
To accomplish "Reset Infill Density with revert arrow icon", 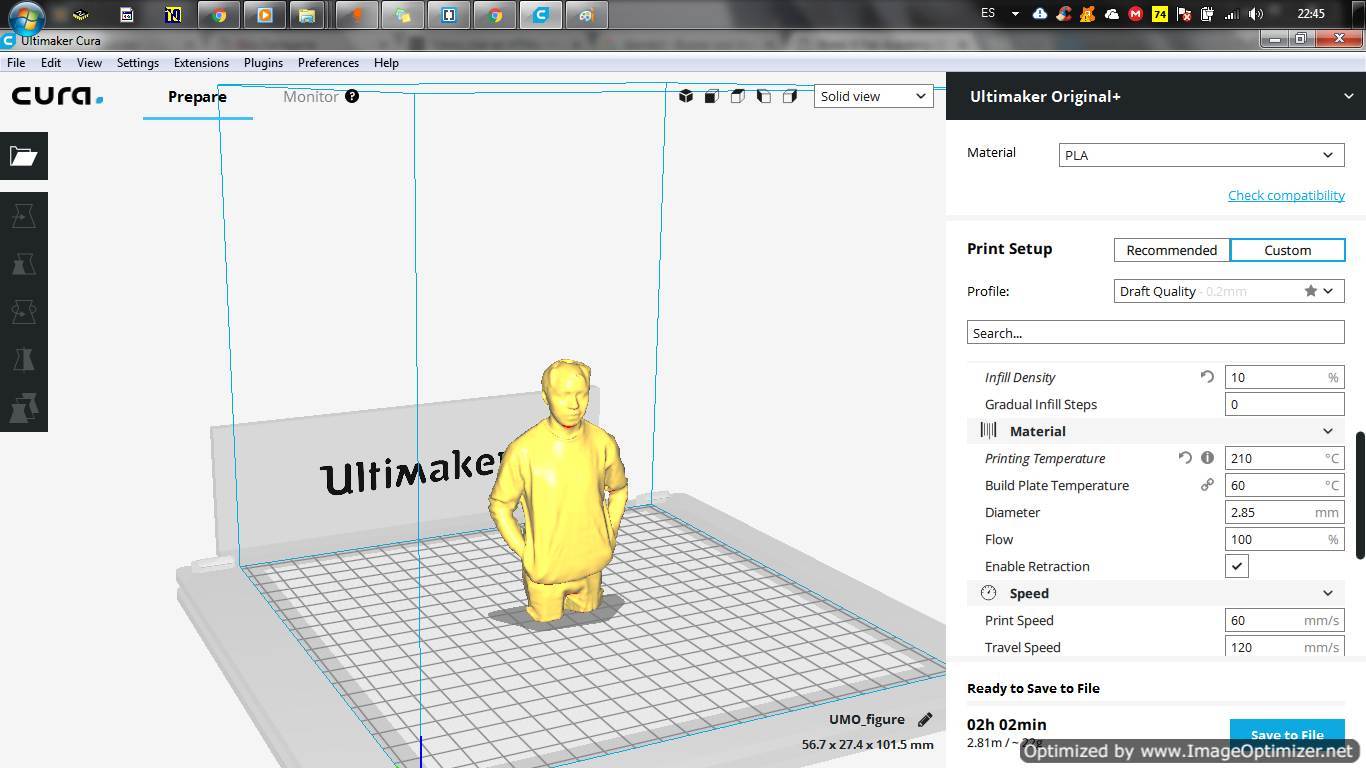I will point(1207,377).
